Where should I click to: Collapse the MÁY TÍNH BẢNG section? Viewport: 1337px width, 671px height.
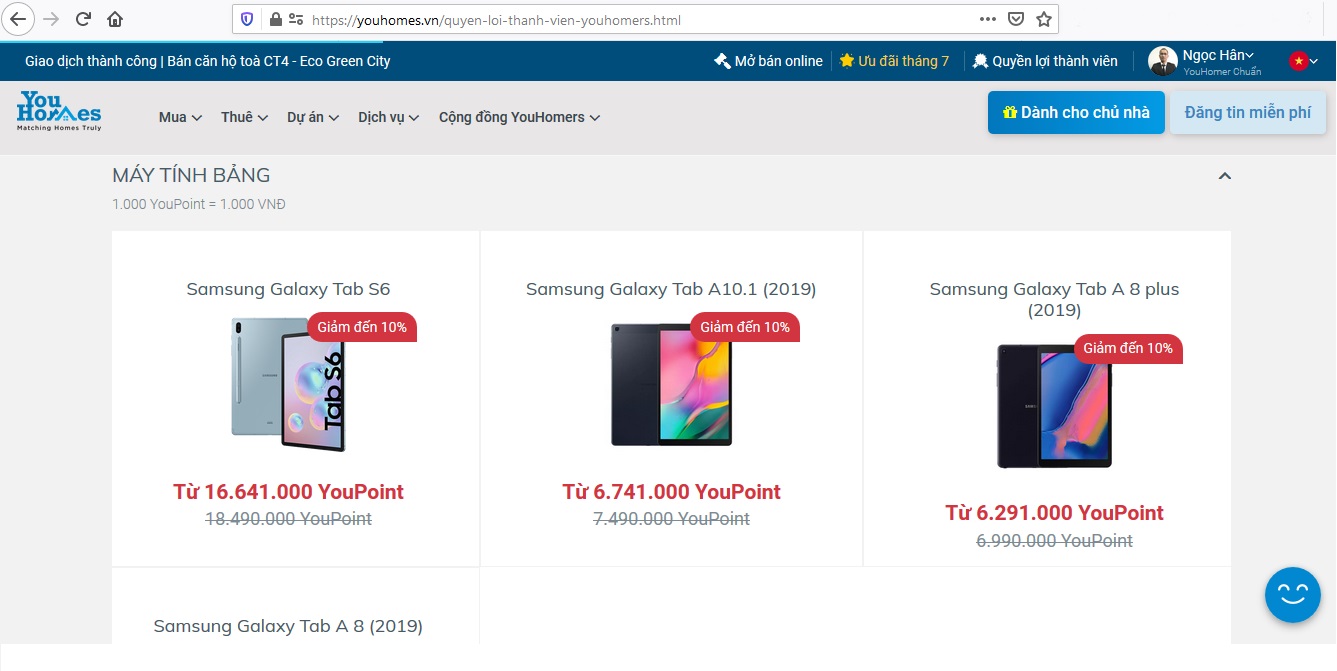tap(1224, 175)
